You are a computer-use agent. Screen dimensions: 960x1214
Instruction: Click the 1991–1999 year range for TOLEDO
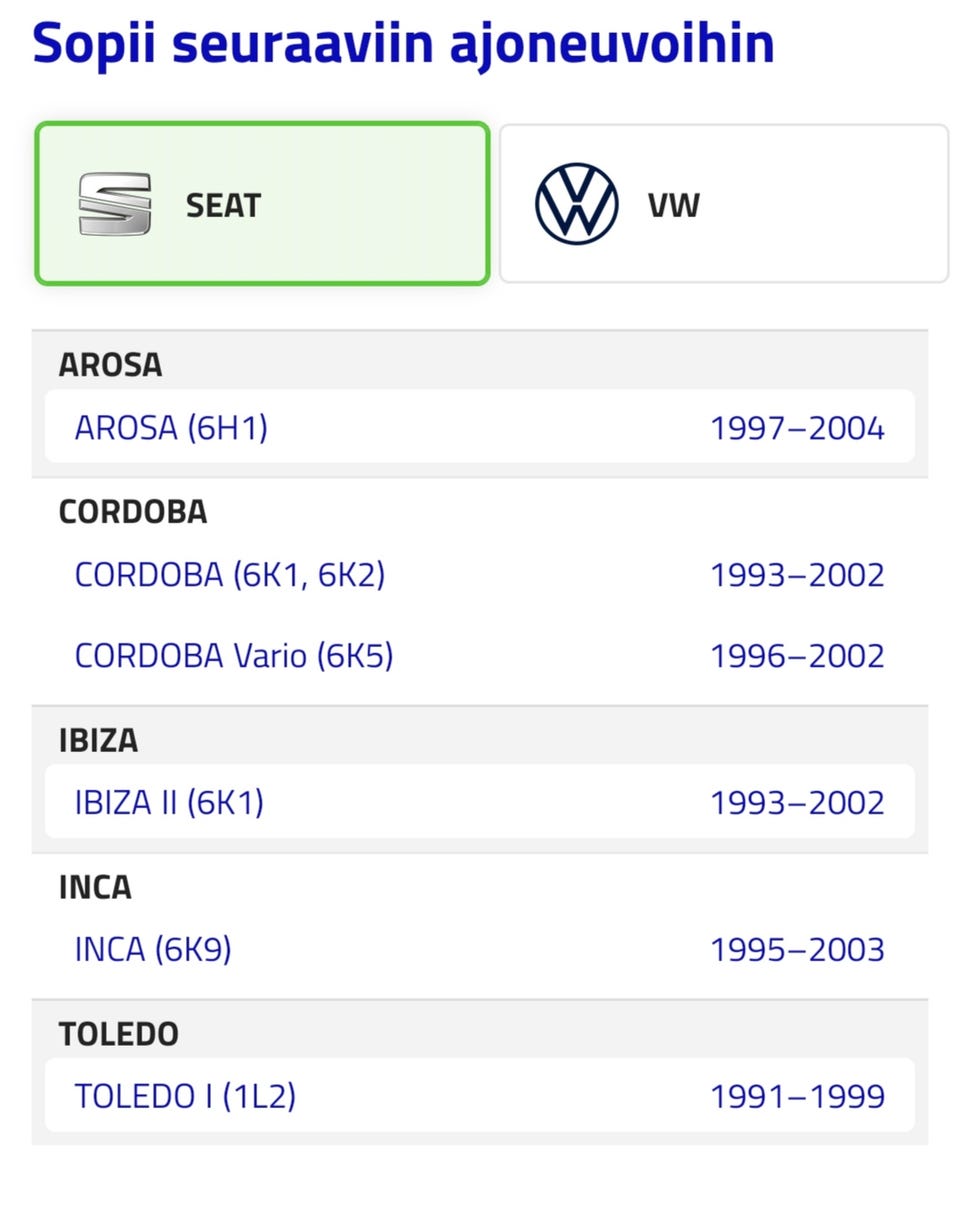797,1097
